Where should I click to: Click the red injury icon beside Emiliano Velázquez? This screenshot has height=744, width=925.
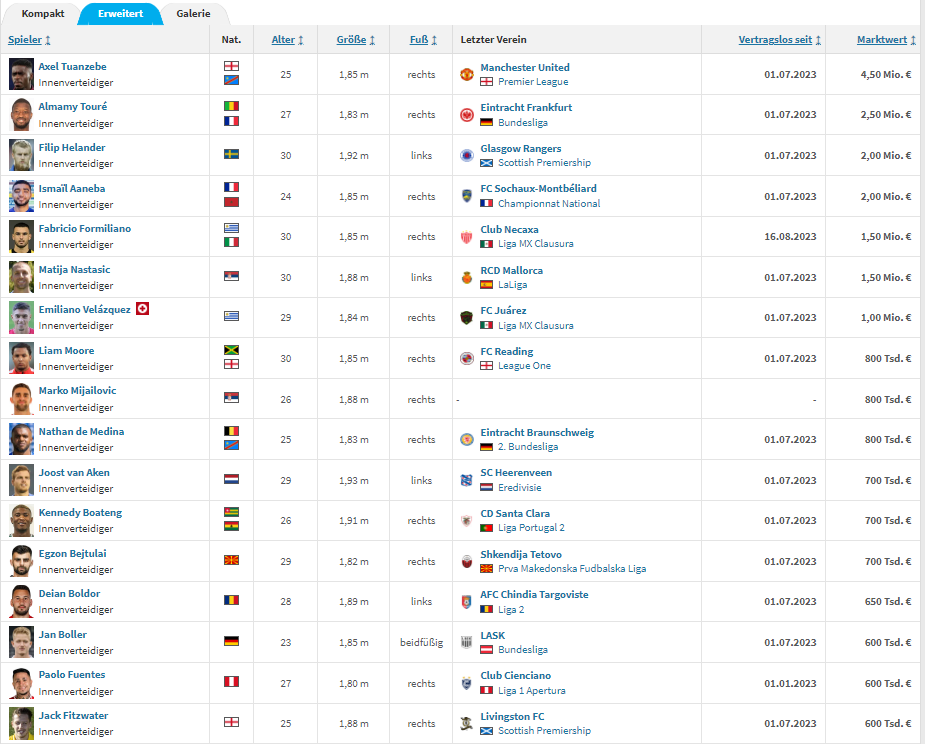(142, 309)
